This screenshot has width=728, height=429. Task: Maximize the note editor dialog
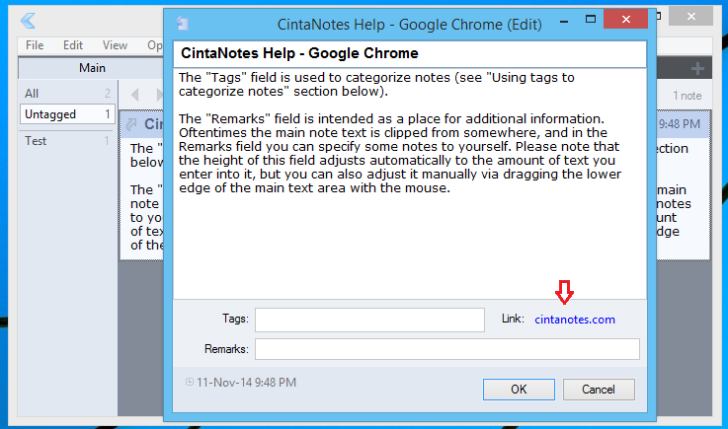click(584, 20)
